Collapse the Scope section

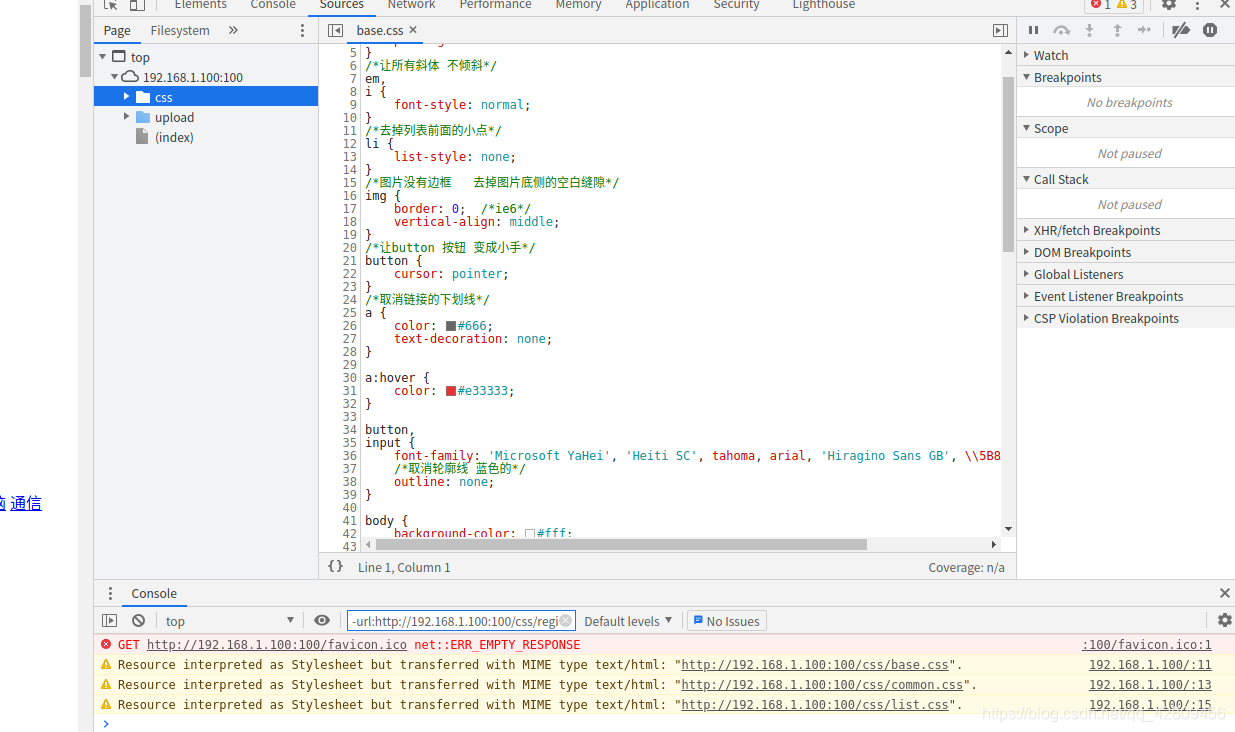[x=1126, y=128]
